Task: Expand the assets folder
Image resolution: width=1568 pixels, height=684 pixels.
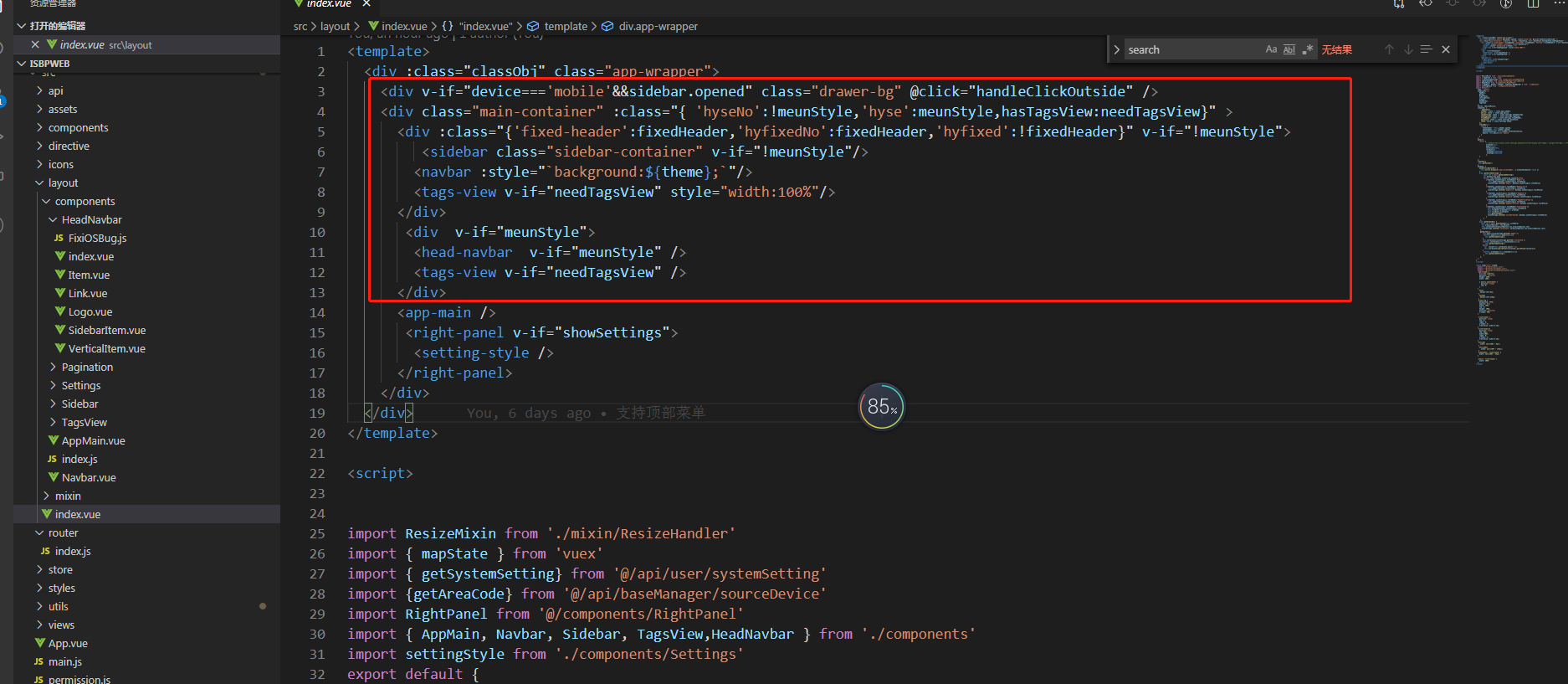Action: pyautogui.click(x=39, y=109)
